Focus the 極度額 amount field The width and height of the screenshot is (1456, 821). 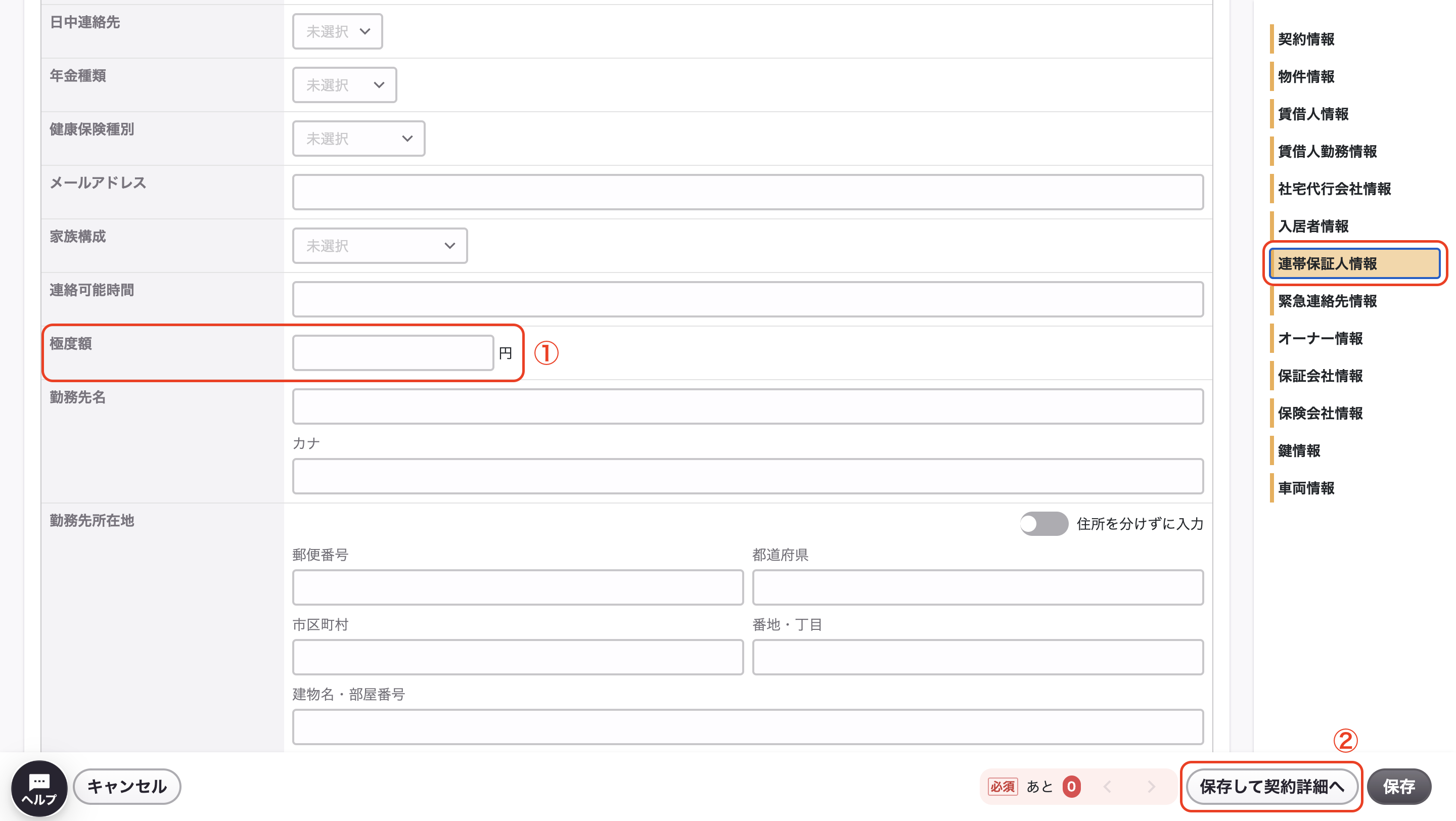point(393,353)
